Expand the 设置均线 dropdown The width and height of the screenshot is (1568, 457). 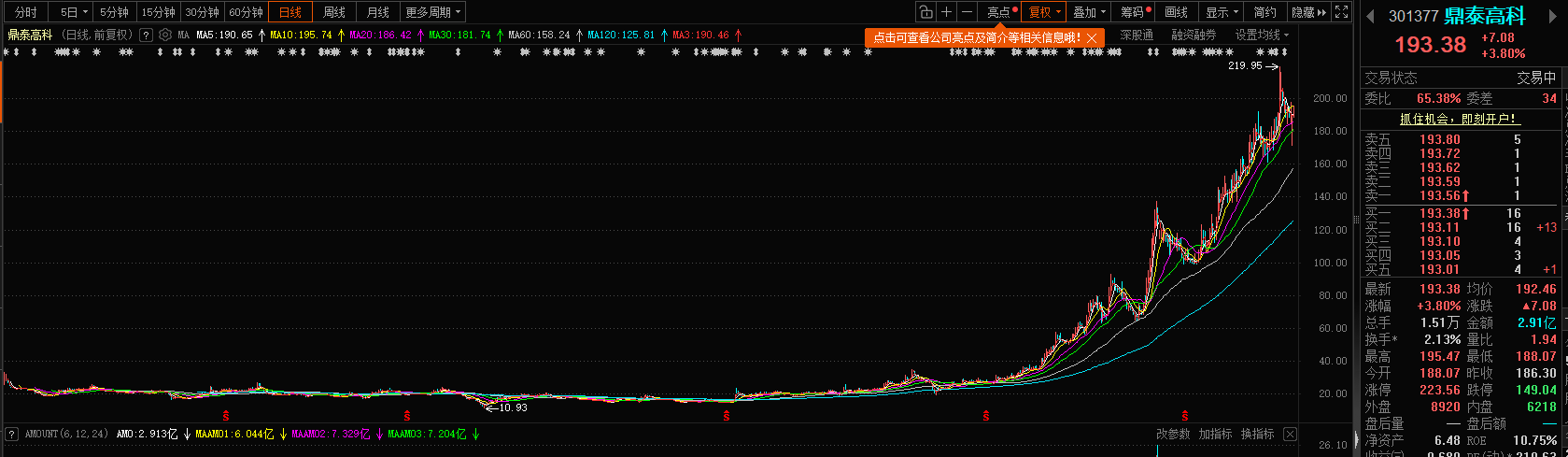click(1261, 35)
